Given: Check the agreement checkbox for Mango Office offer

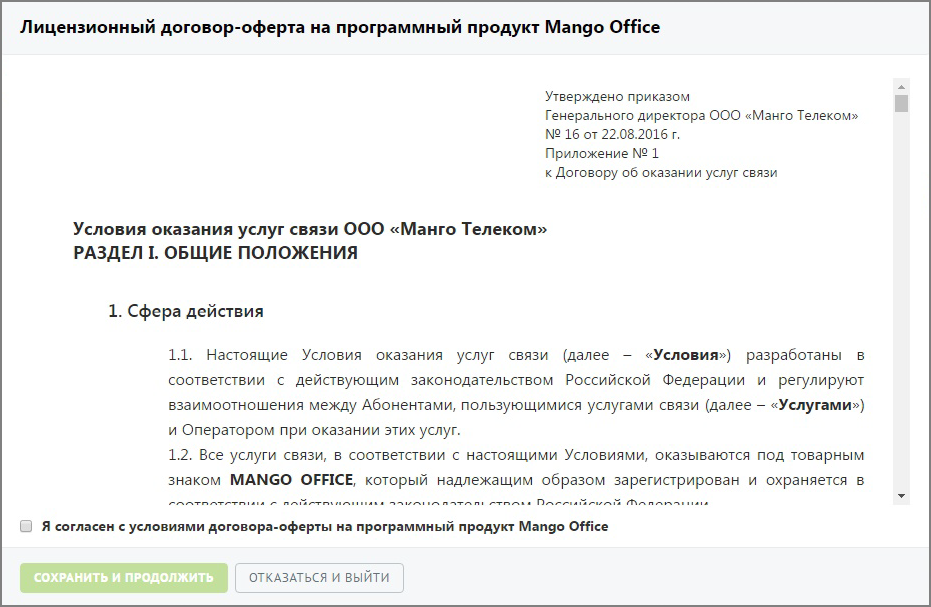Looking at the screenshot, I should [x=26, y=526].
